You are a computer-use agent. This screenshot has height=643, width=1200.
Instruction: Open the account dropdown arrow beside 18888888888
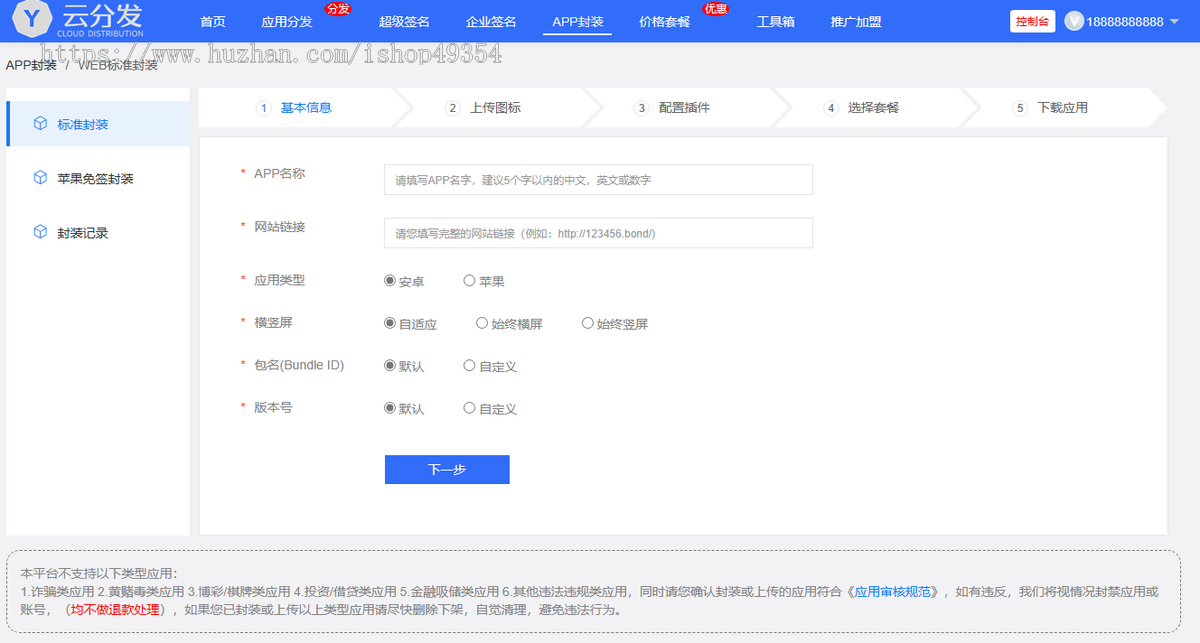[x=1174, y=22]
